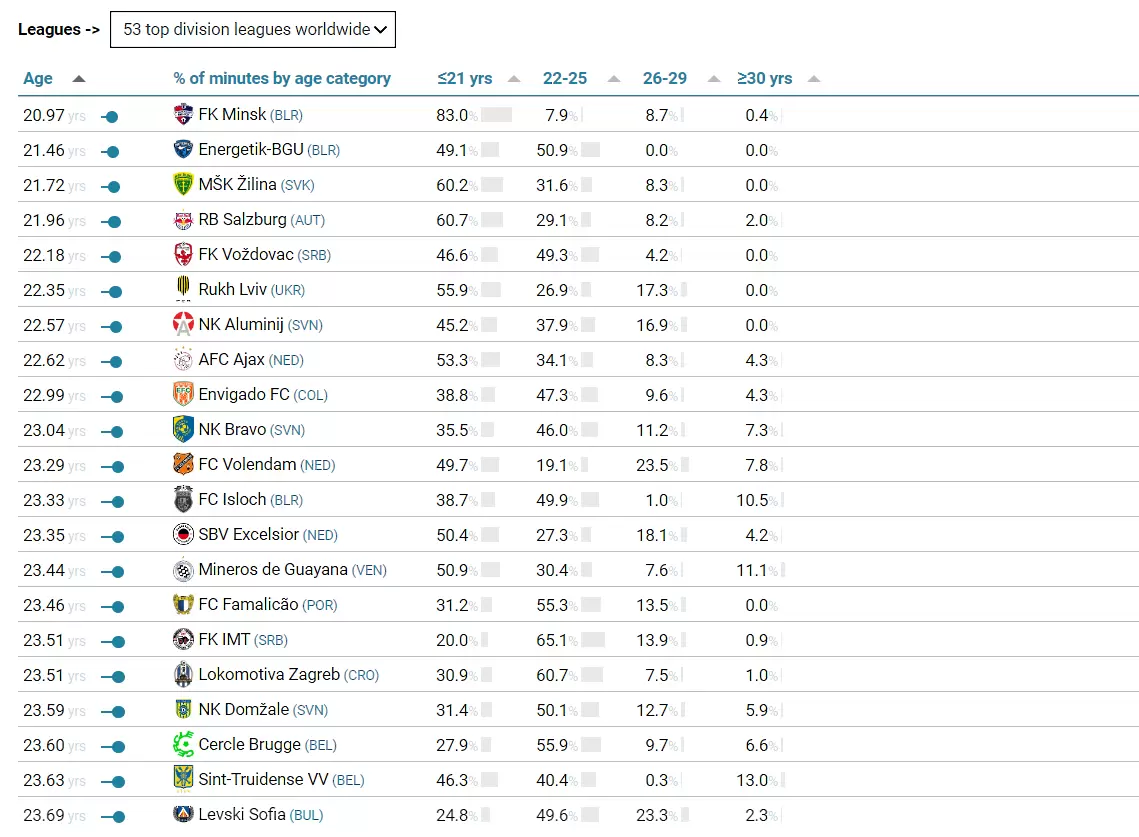Click the AFC Ajax crest icon
1139x837 pixels.
183,360
